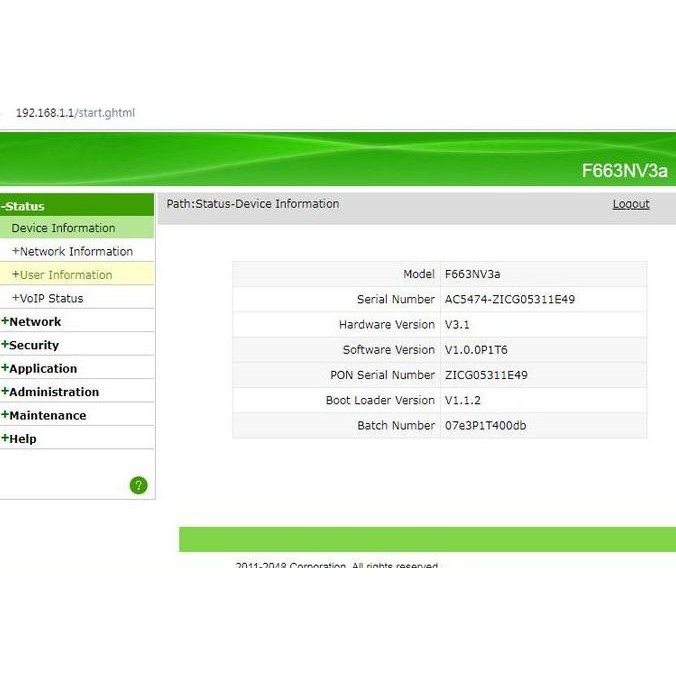Click the Path:Status-Device Information breadcrumb
Viewport: 676px width, 676px height.
253,203
